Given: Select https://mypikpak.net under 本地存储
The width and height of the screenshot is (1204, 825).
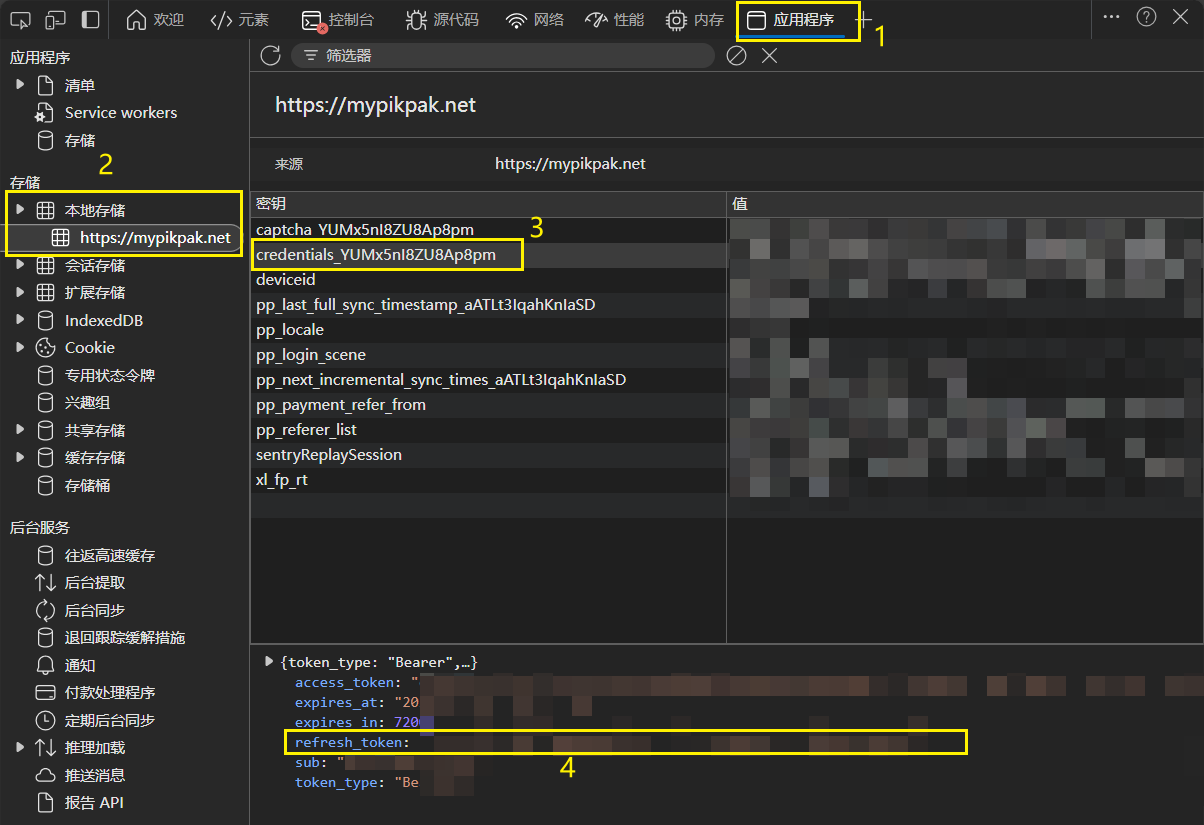Looking at the screenshot, I should 154,238.
